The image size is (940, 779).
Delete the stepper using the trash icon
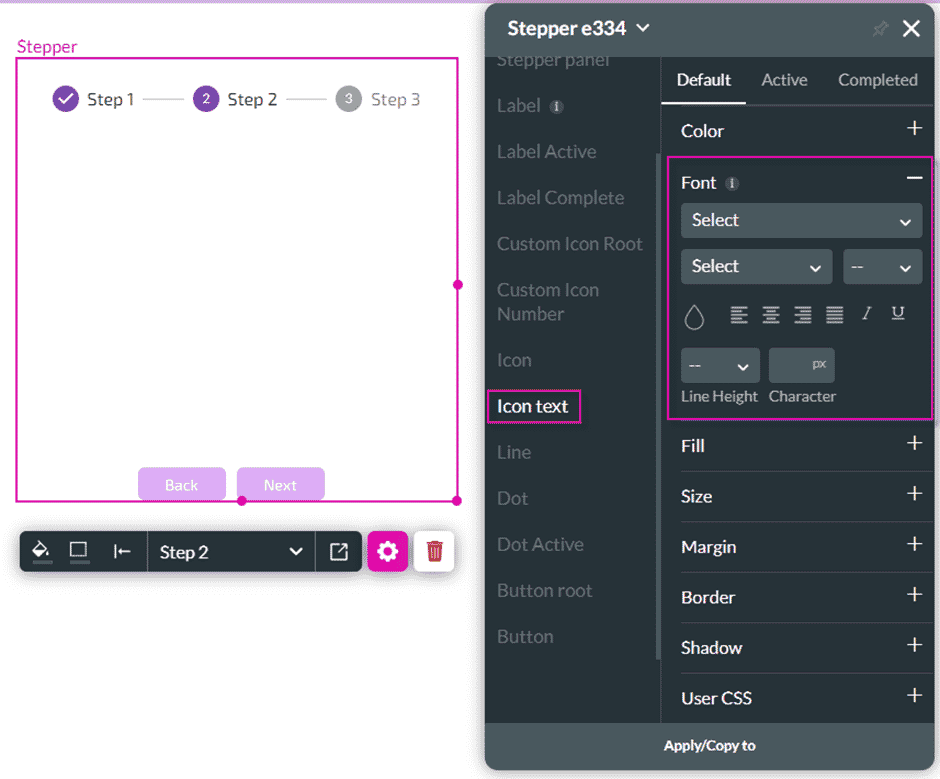[434, 551]
